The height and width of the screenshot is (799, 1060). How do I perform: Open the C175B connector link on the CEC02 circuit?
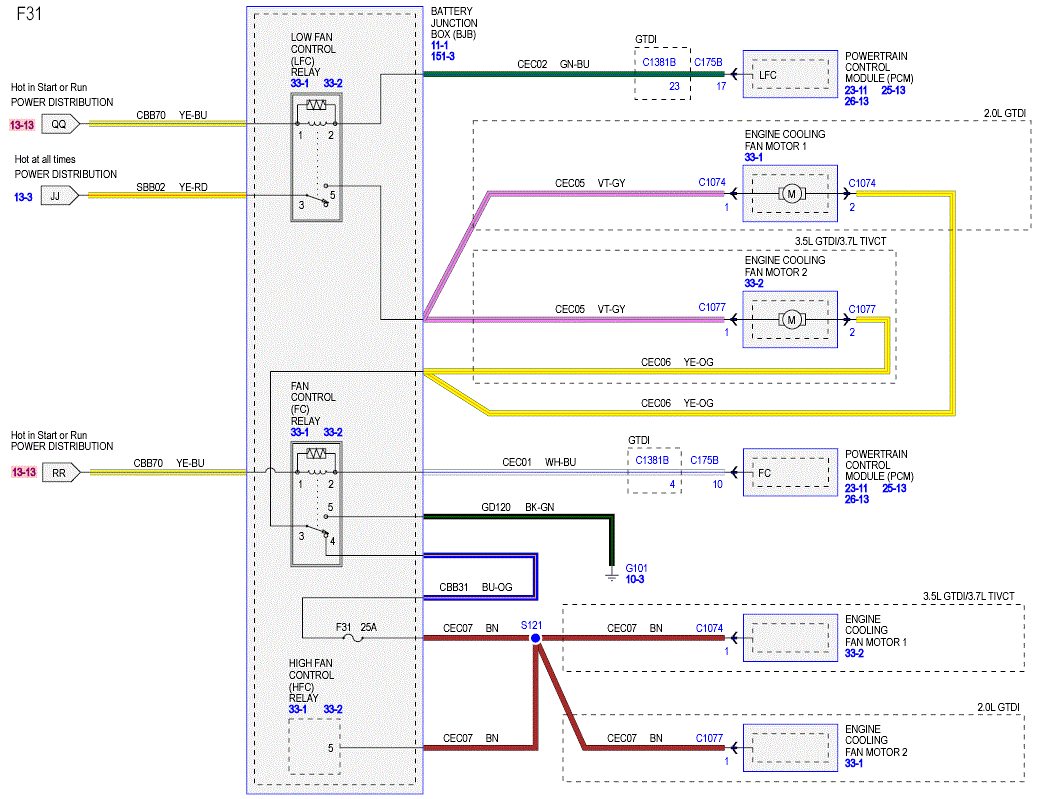click(708, 62)
